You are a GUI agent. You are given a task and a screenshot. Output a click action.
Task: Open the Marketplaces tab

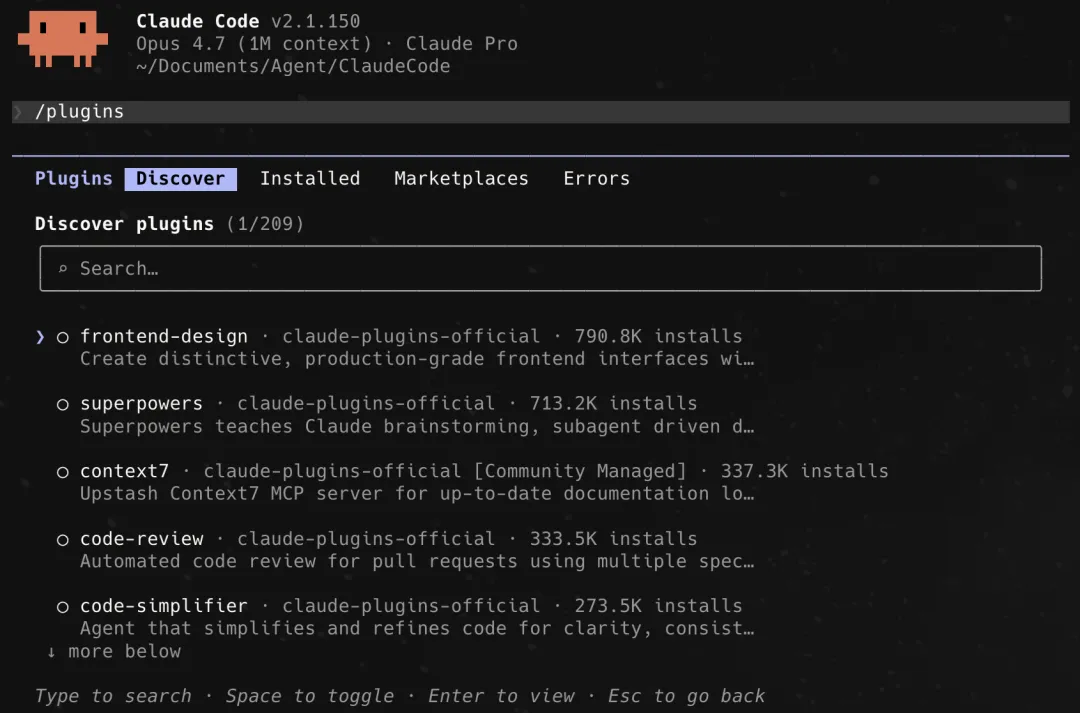click(x=461, y=178)
